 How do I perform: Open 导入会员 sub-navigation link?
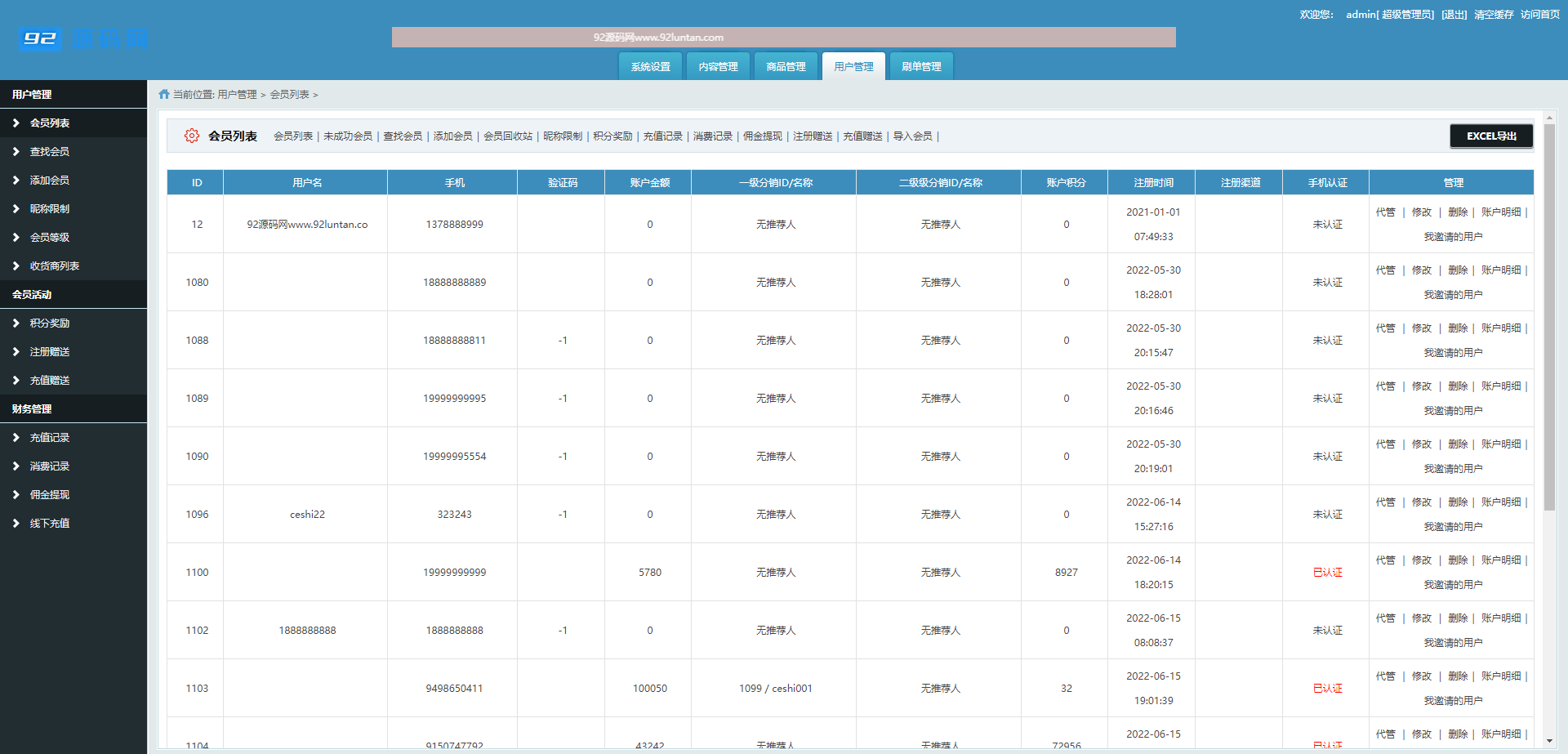tap(912, 136)
